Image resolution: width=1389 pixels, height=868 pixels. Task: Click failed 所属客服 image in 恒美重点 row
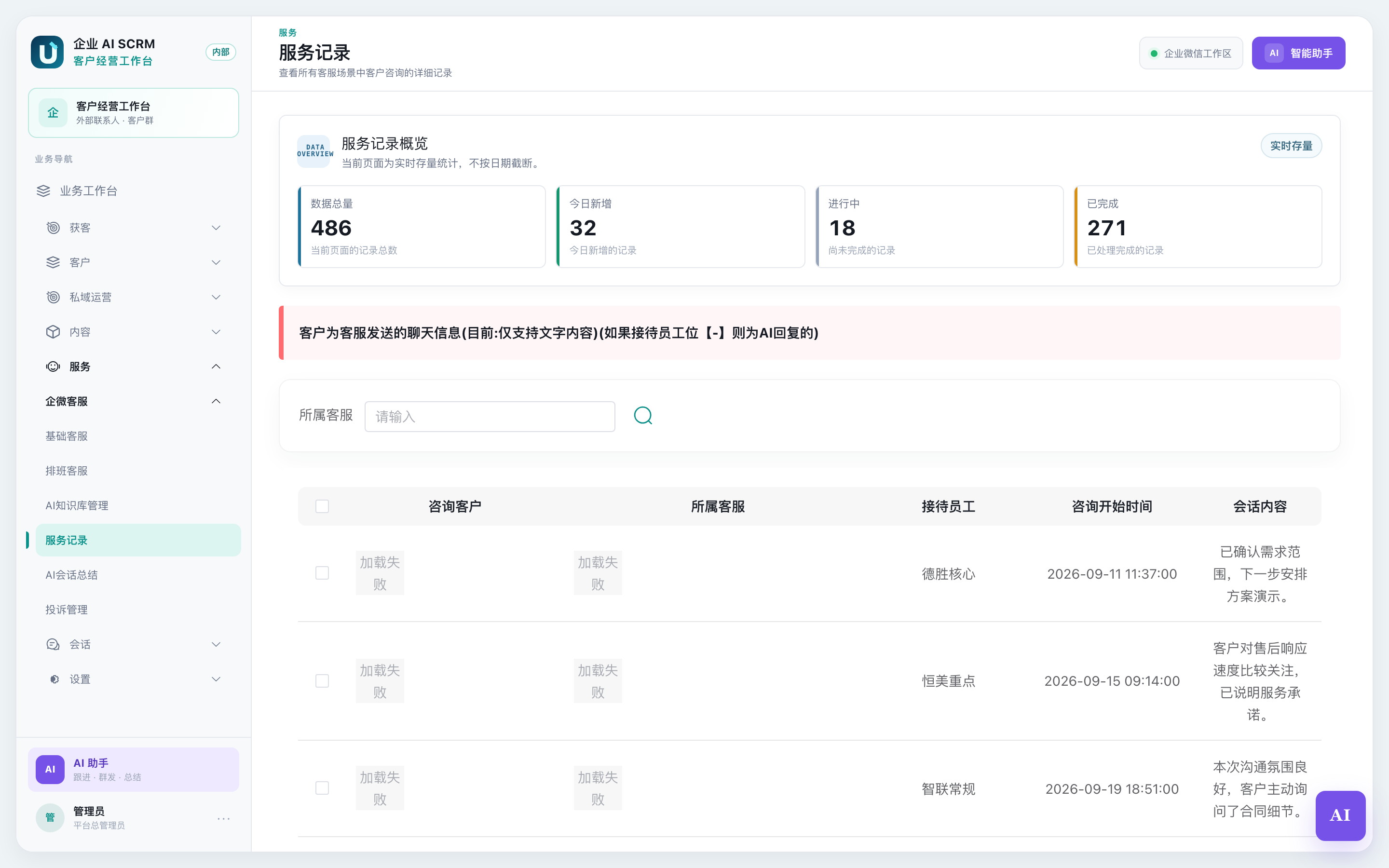(598, 681)
